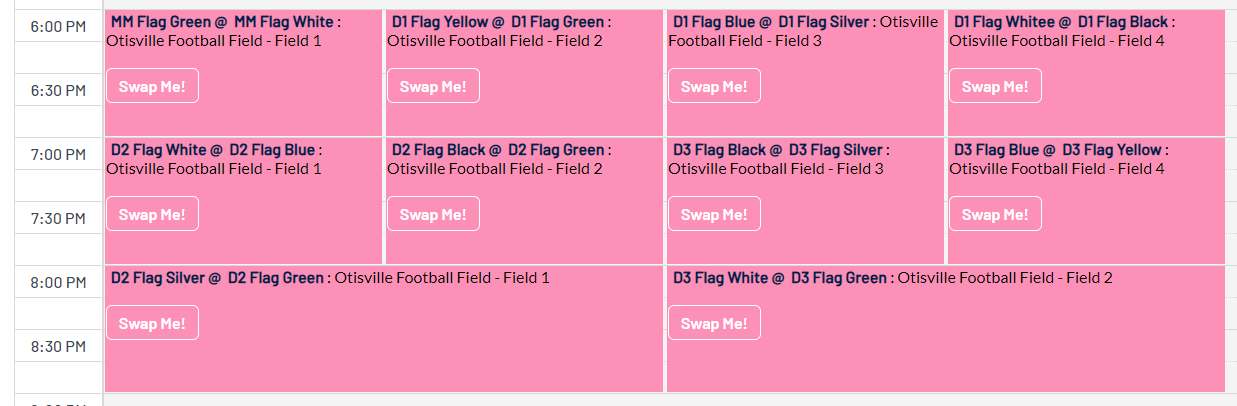Open MM Flag Green @ MM Flag White title
The height and width of the screenshot is (406, 1237).
[x=222, y=22]
